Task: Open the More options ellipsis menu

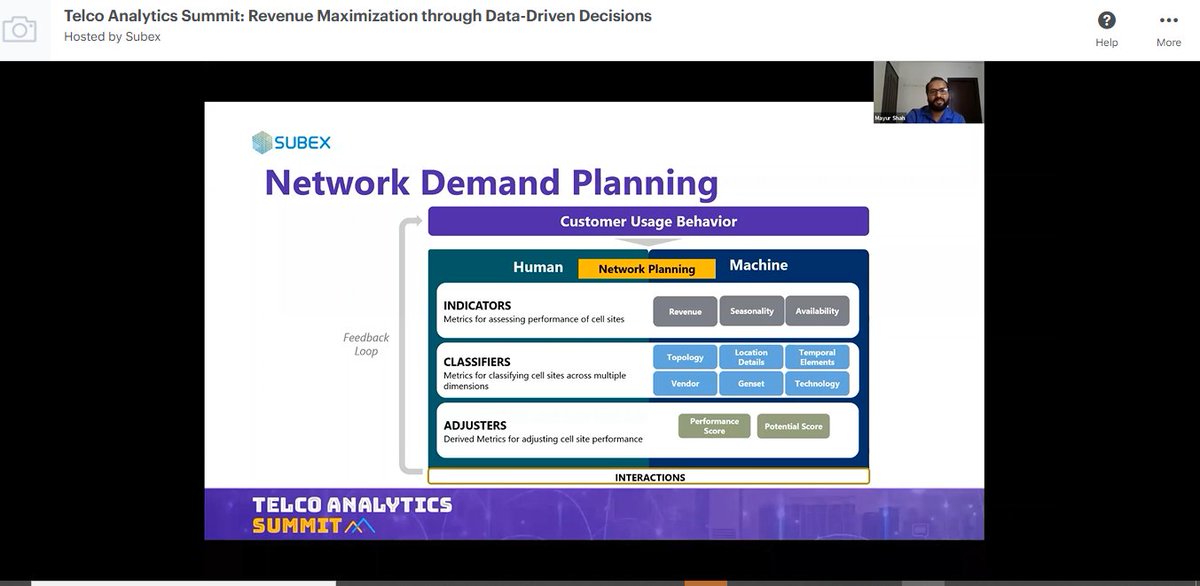Action: click(x=1169, y=20)
